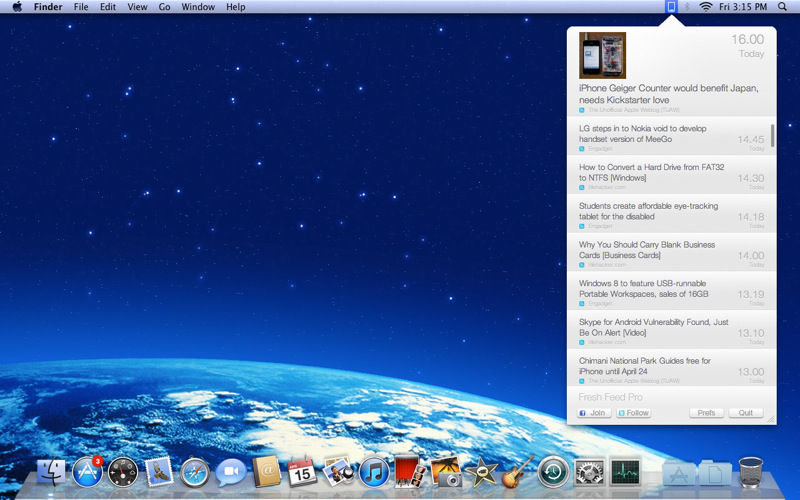800x500 pixels.
Task: Open the Window menu
Action: 198,7
